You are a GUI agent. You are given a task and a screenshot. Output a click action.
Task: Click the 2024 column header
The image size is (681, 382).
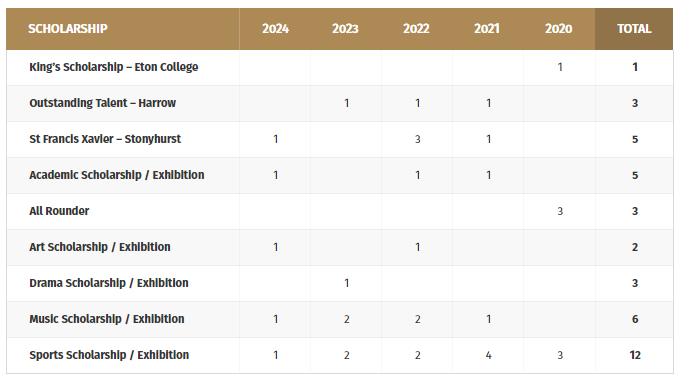click(x=275, y=29)
